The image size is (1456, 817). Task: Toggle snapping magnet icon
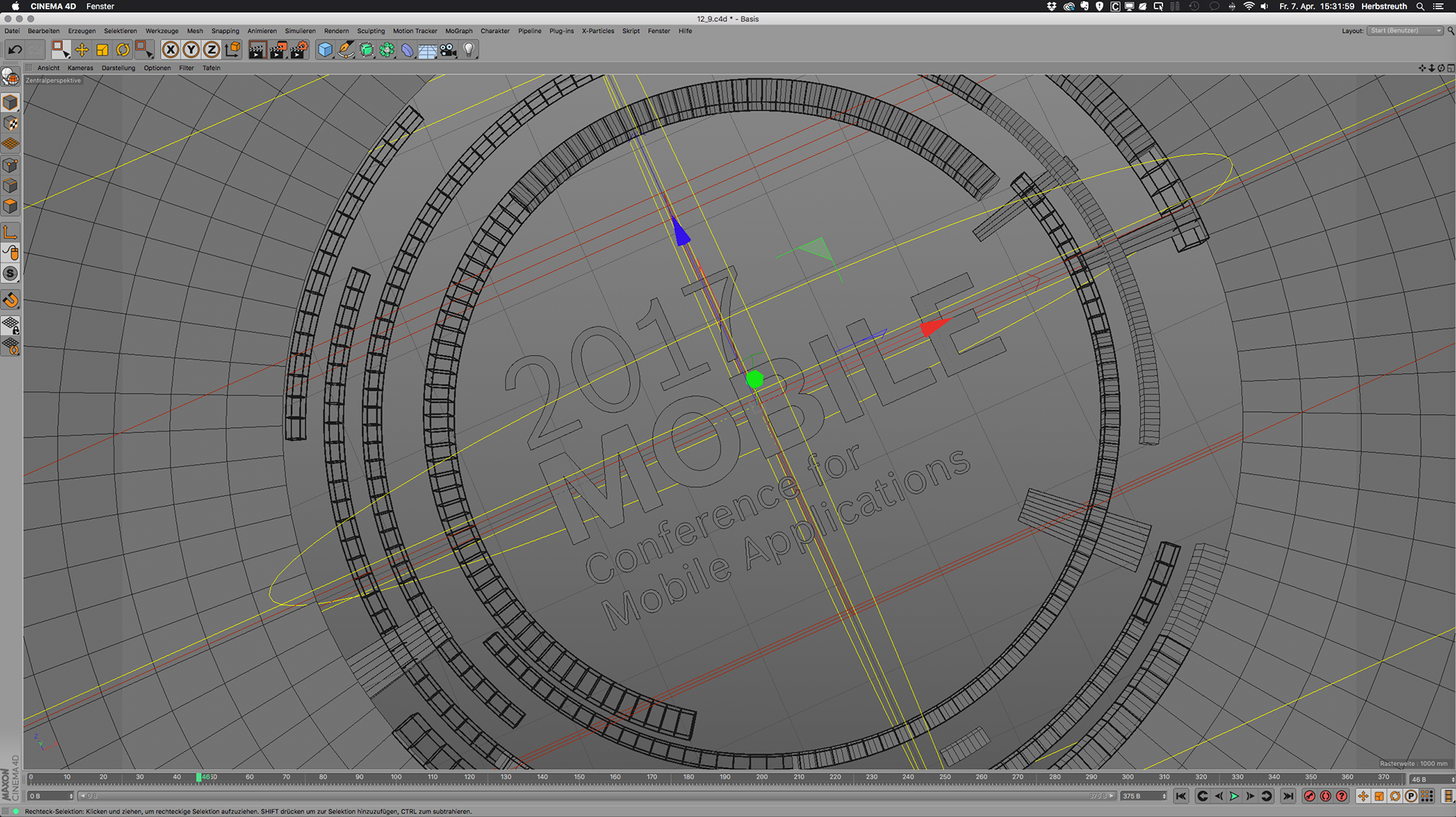point(11,300)
